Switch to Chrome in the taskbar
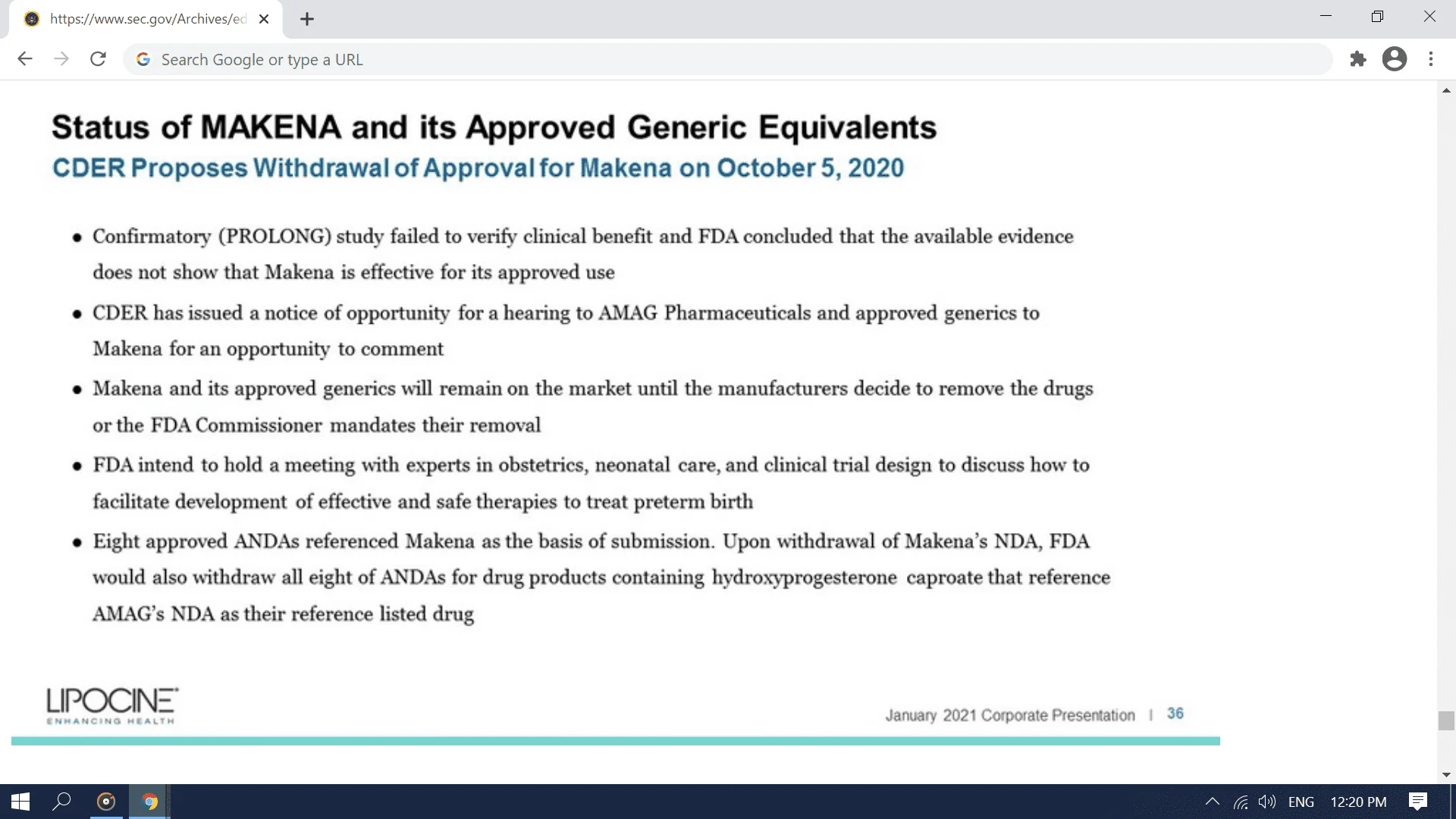Image resolution: width=1456 pixels, height=819 pixels. point(149,802)
